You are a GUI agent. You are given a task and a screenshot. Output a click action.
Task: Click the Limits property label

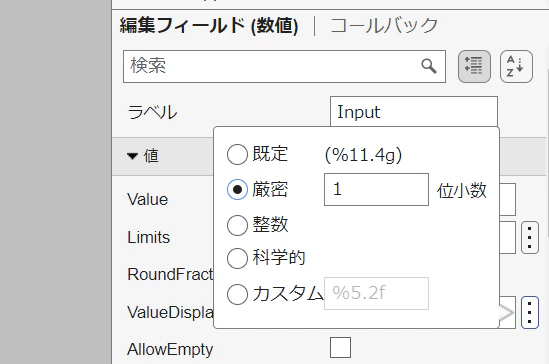click(148, 238)
